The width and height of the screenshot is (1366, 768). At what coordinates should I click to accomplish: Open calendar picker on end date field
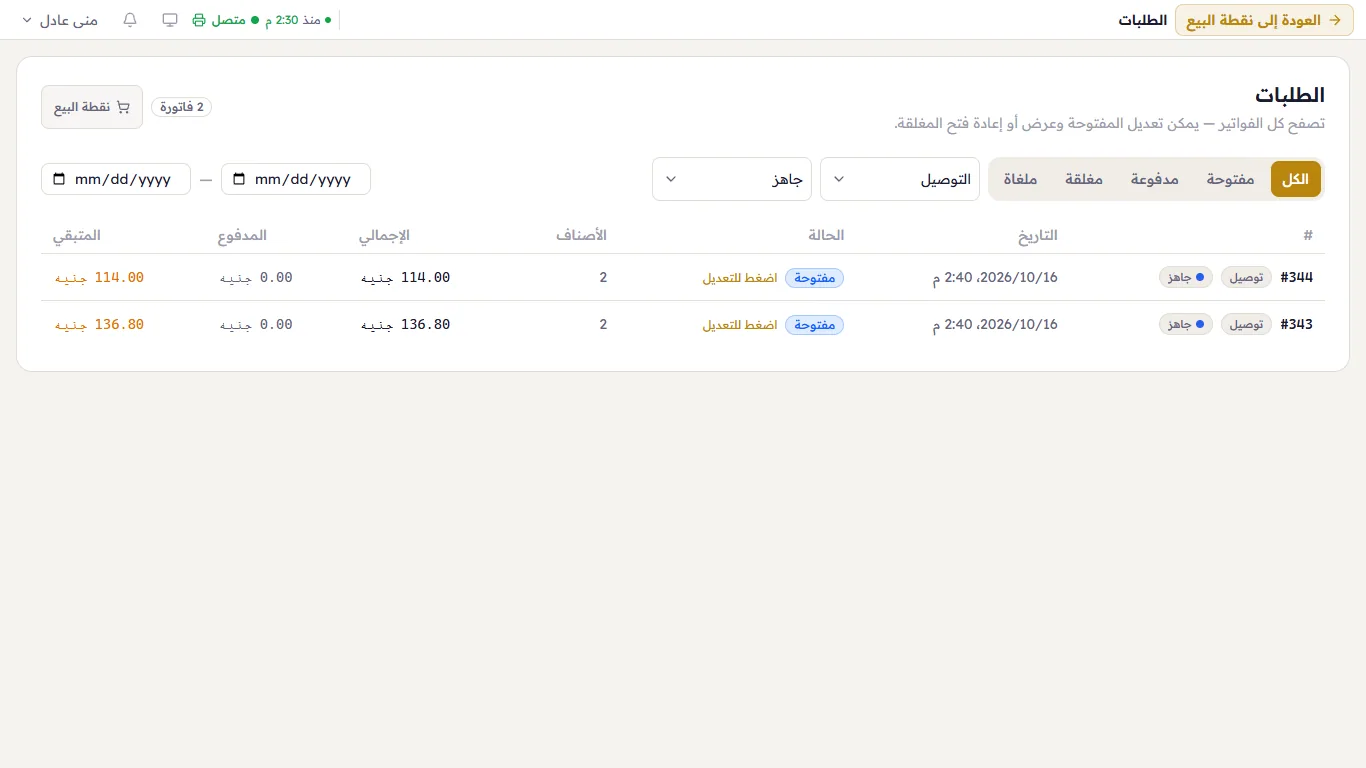click(59, 179)
